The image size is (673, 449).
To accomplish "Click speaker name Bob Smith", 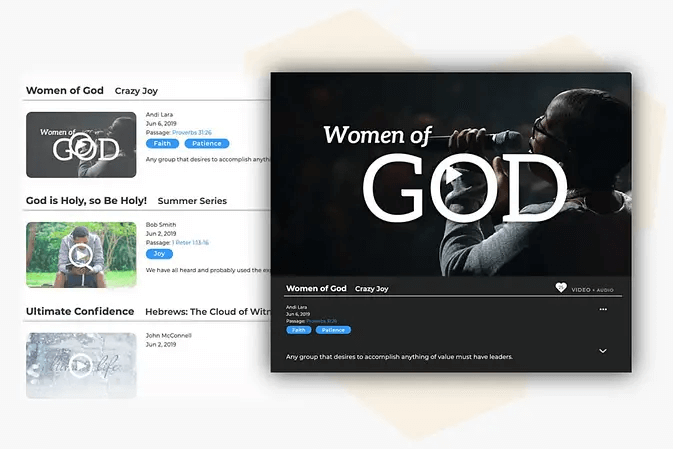I will 161,224.
